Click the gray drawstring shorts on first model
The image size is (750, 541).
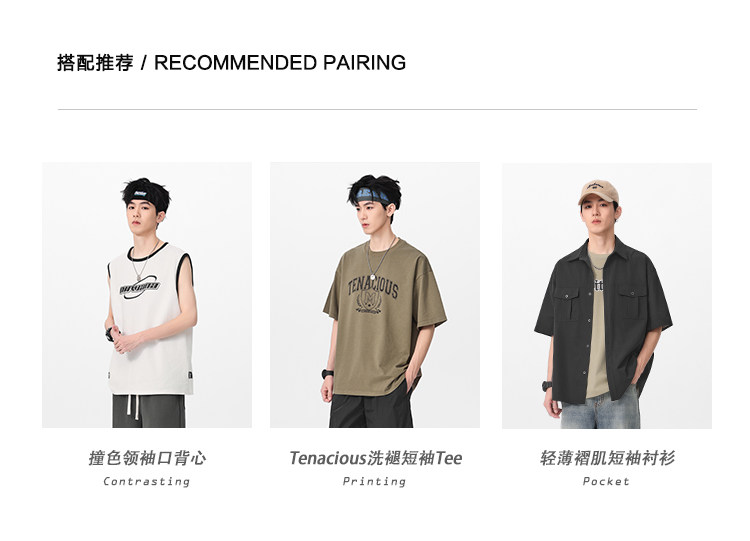149,411
